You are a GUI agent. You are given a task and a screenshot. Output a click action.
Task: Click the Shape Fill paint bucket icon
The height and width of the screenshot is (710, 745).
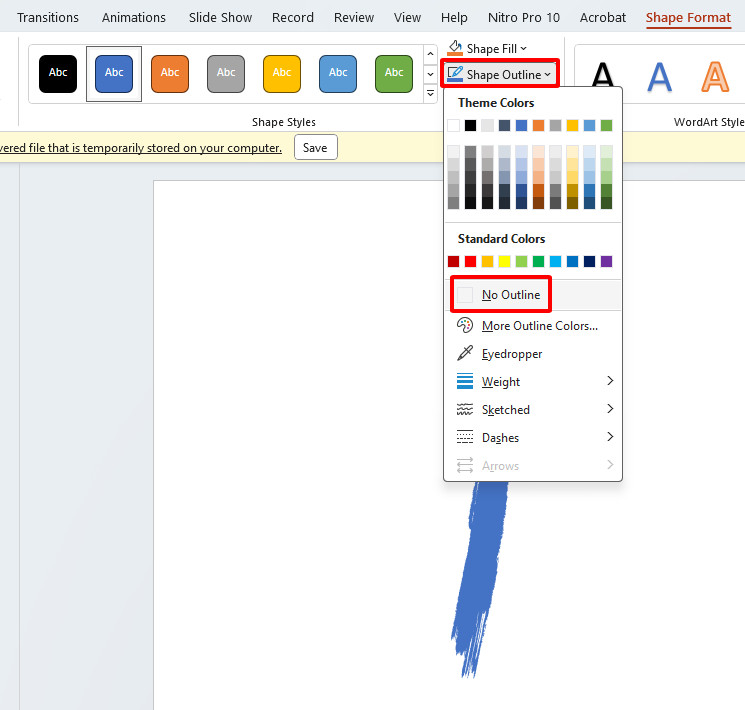click(x=455, y=48)
